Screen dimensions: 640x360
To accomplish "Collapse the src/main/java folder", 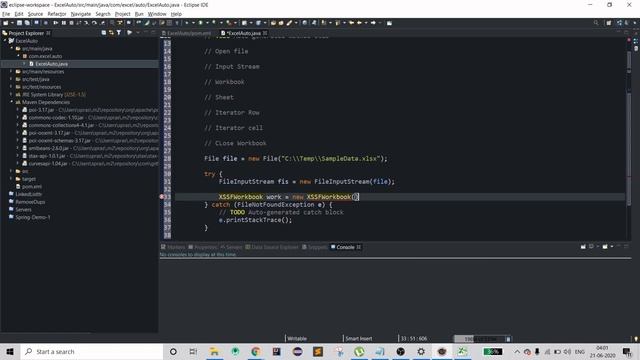I will click(12, 49).
